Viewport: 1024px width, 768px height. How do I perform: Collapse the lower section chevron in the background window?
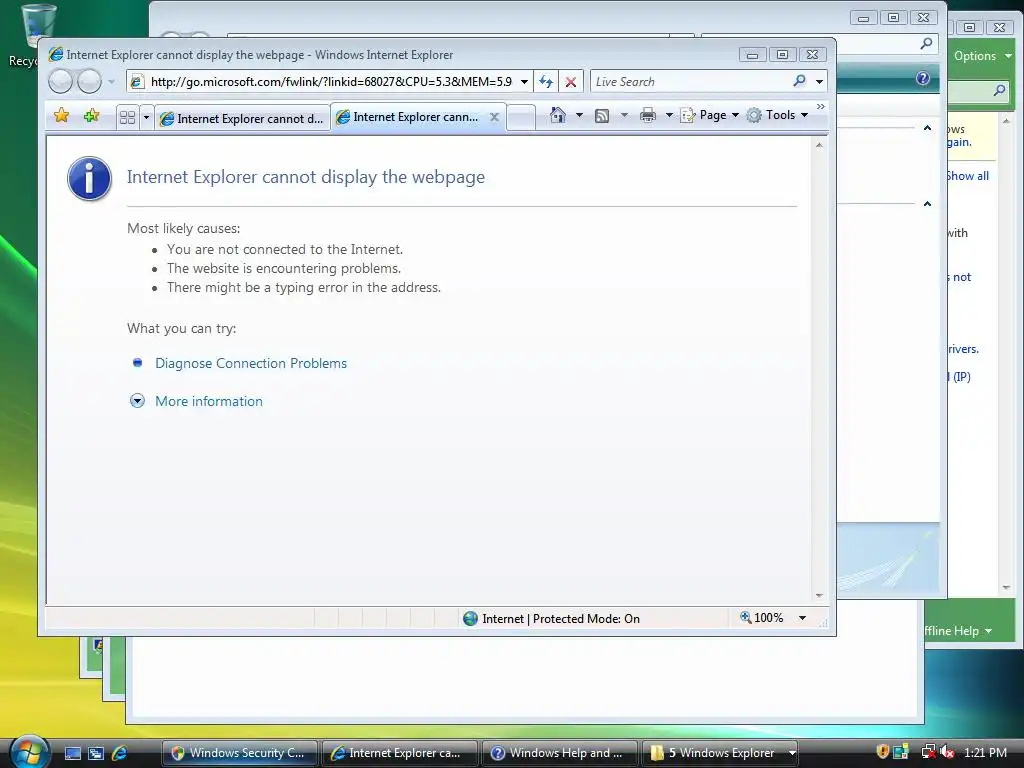point(927,204)
